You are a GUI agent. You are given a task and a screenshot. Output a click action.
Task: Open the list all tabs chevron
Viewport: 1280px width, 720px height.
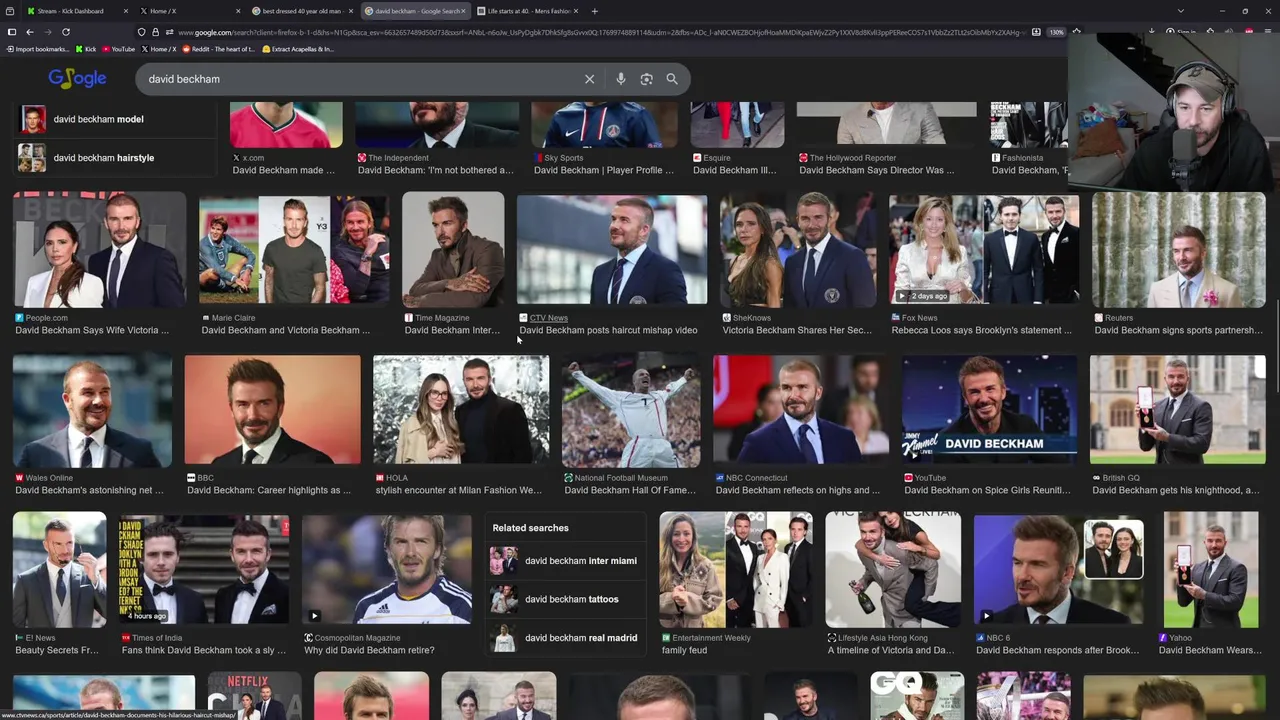click(x=1181, y=11)
